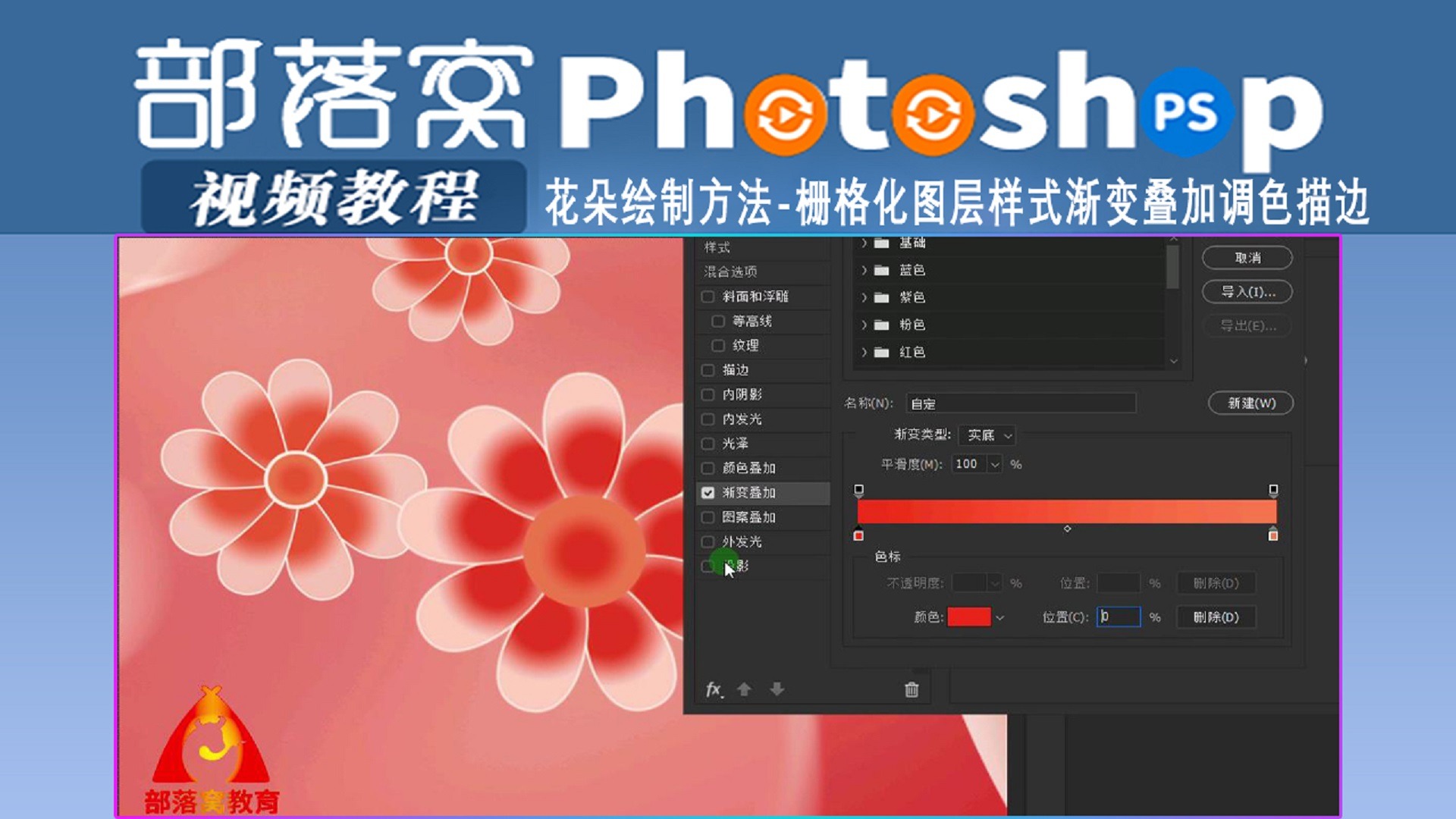Viewport: 1456px width, 819px height.
Task: Open the 紫色 gradient folder icon
Action: tap(881, 297)
